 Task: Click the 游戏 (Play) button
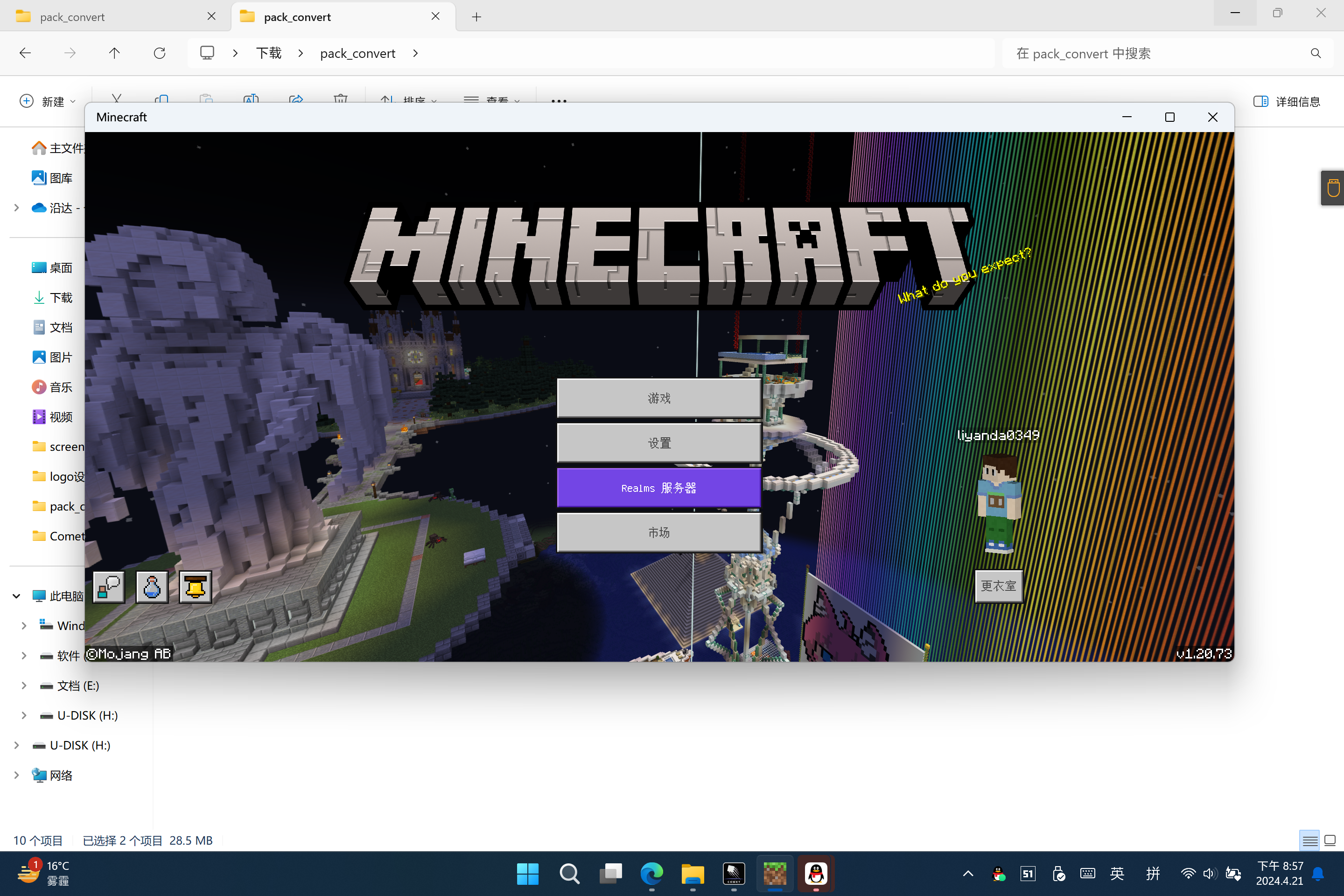pyautogui.click(x=659, y=398)
